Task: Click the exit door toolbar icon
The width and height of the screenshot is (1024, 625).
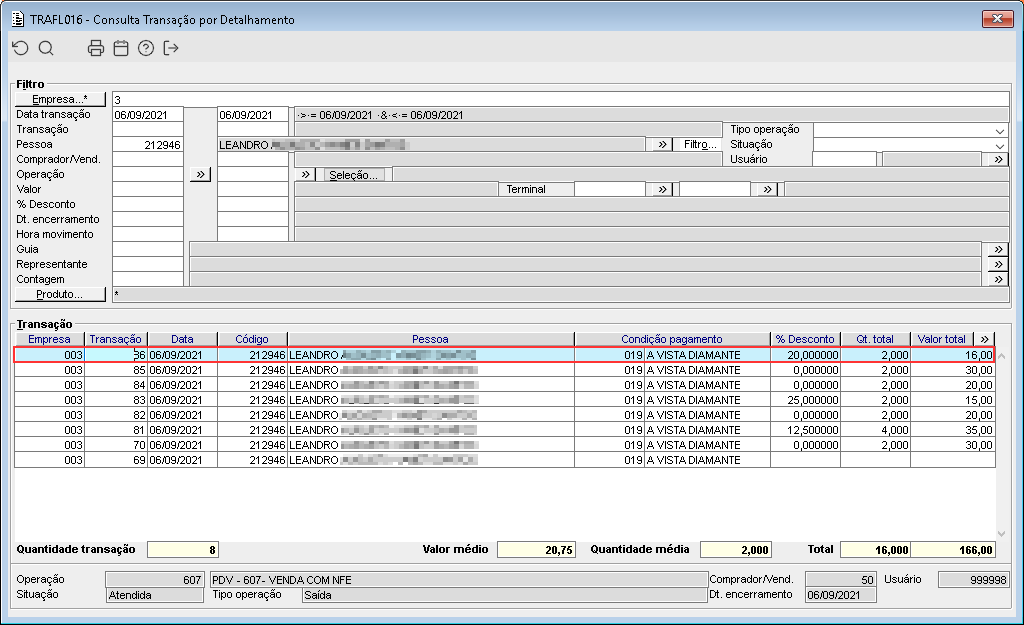Action: tap(170, 48)
